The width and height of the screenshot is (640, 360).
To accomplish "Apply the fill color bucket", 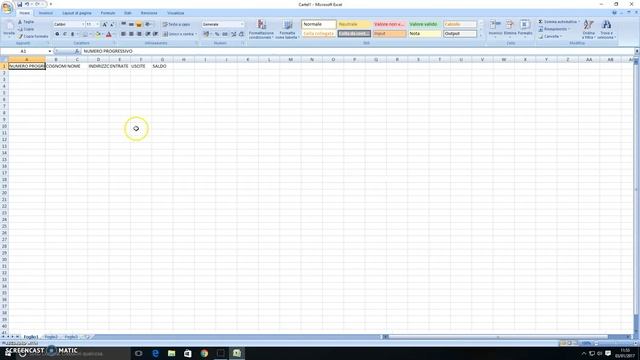I will point(98,35).
